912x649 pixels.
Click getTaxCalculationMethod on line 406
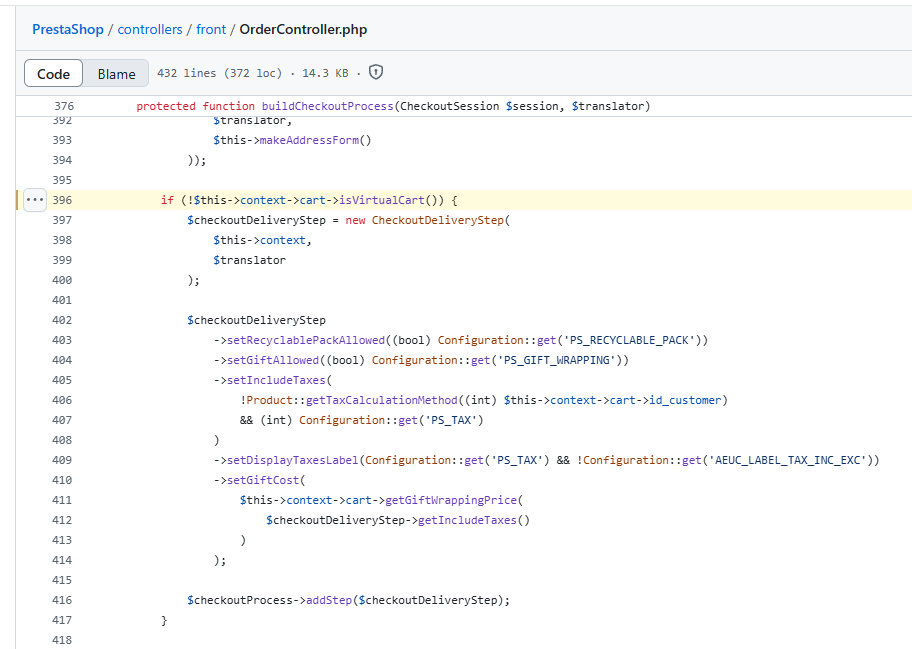382,400
